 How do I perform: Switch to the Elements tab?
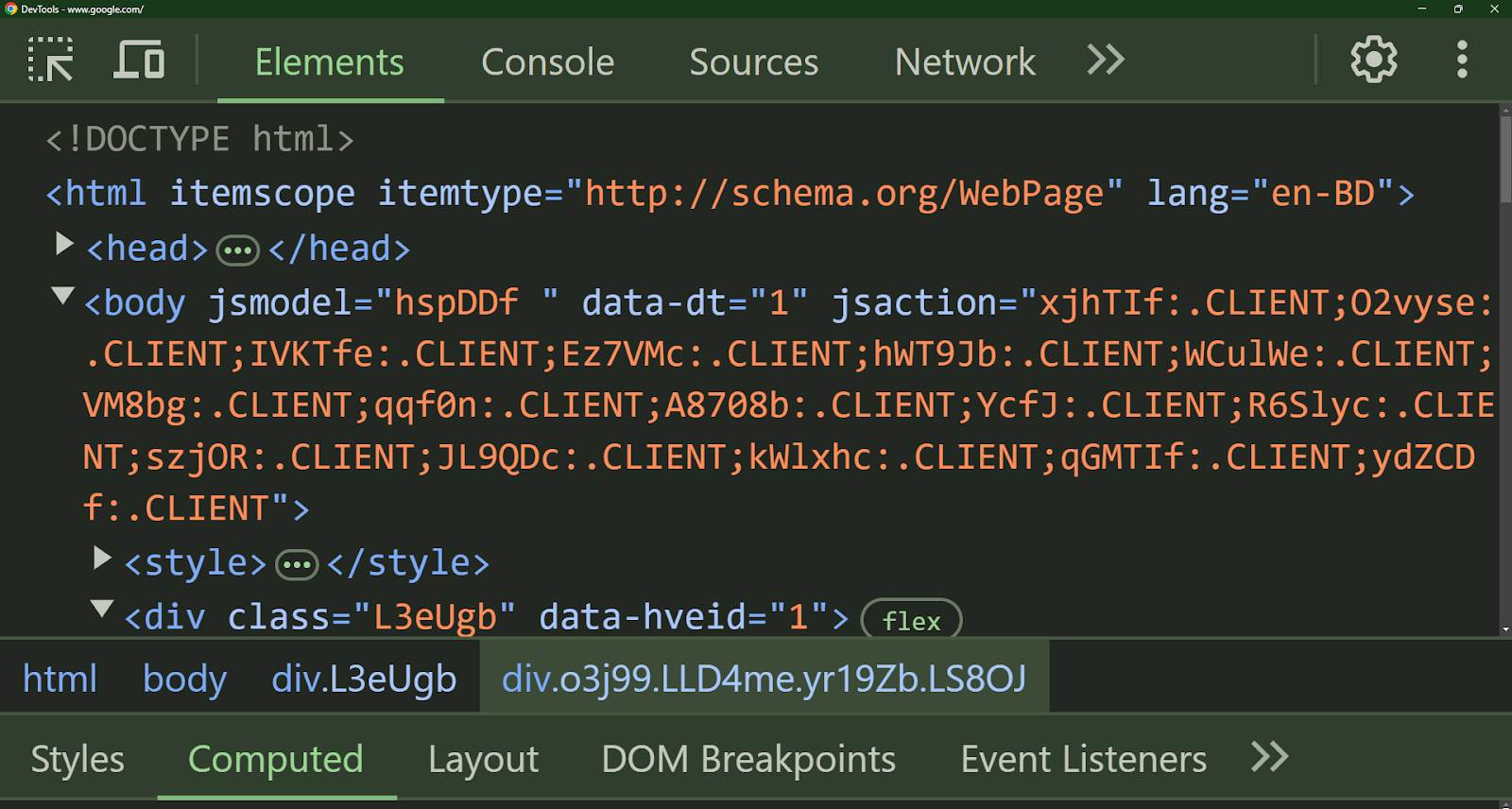click(x=330, y=62)
